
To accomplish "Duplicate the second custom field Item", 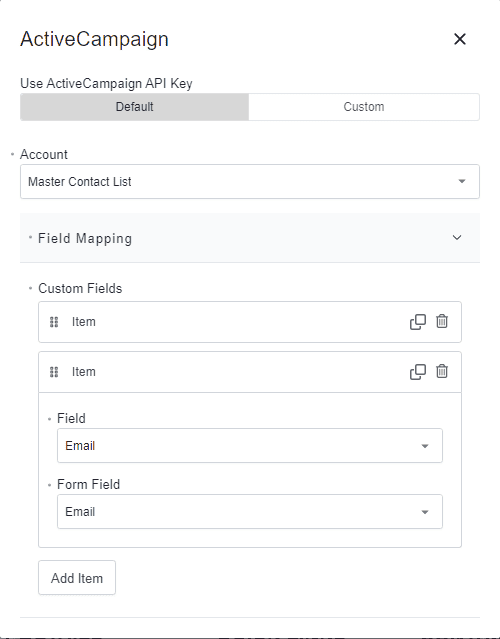I will [418, 372].
